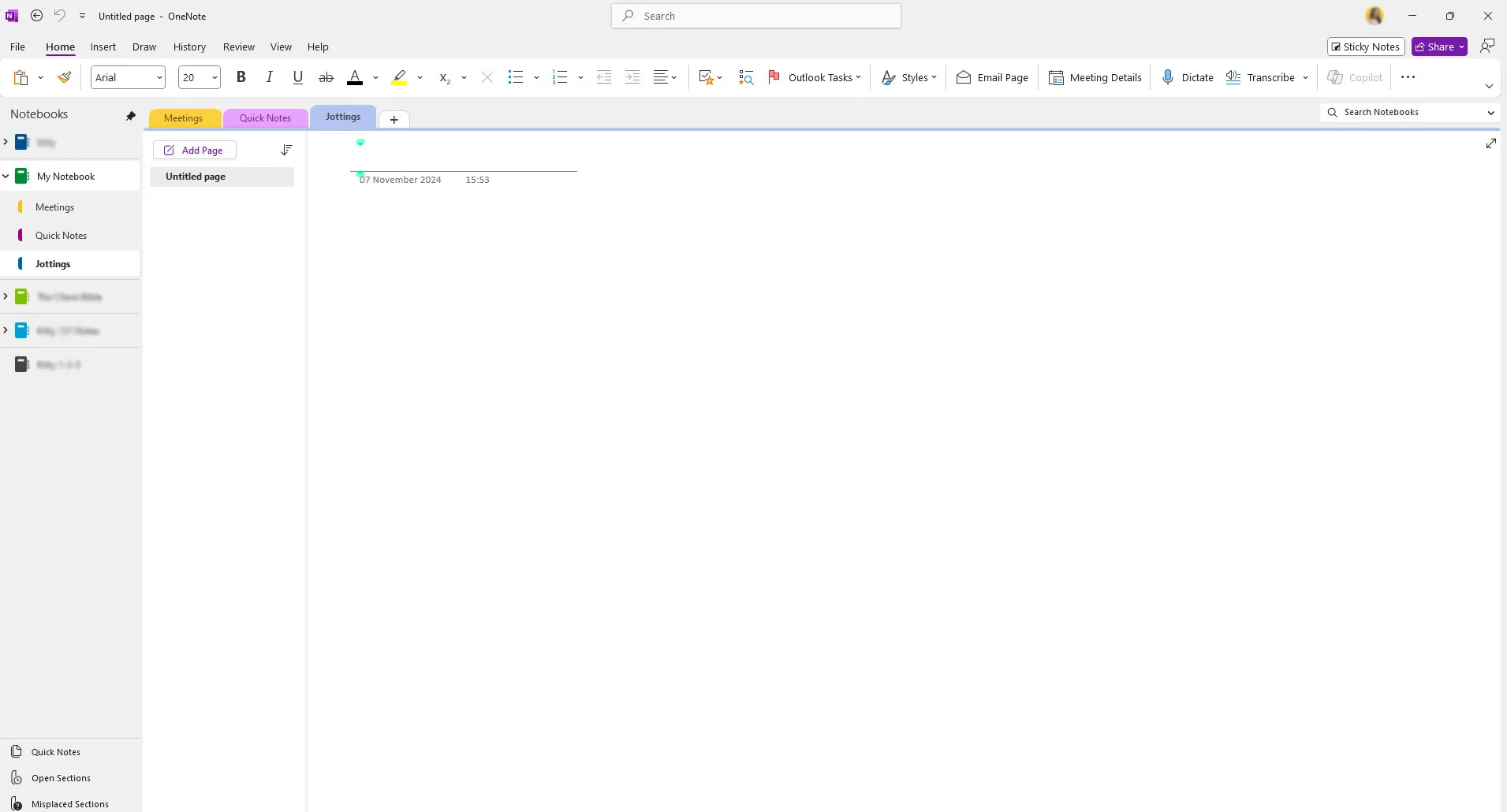1507x812 pixels.
Task: Open the font name dropdown
Action: [x=159, y=77]
